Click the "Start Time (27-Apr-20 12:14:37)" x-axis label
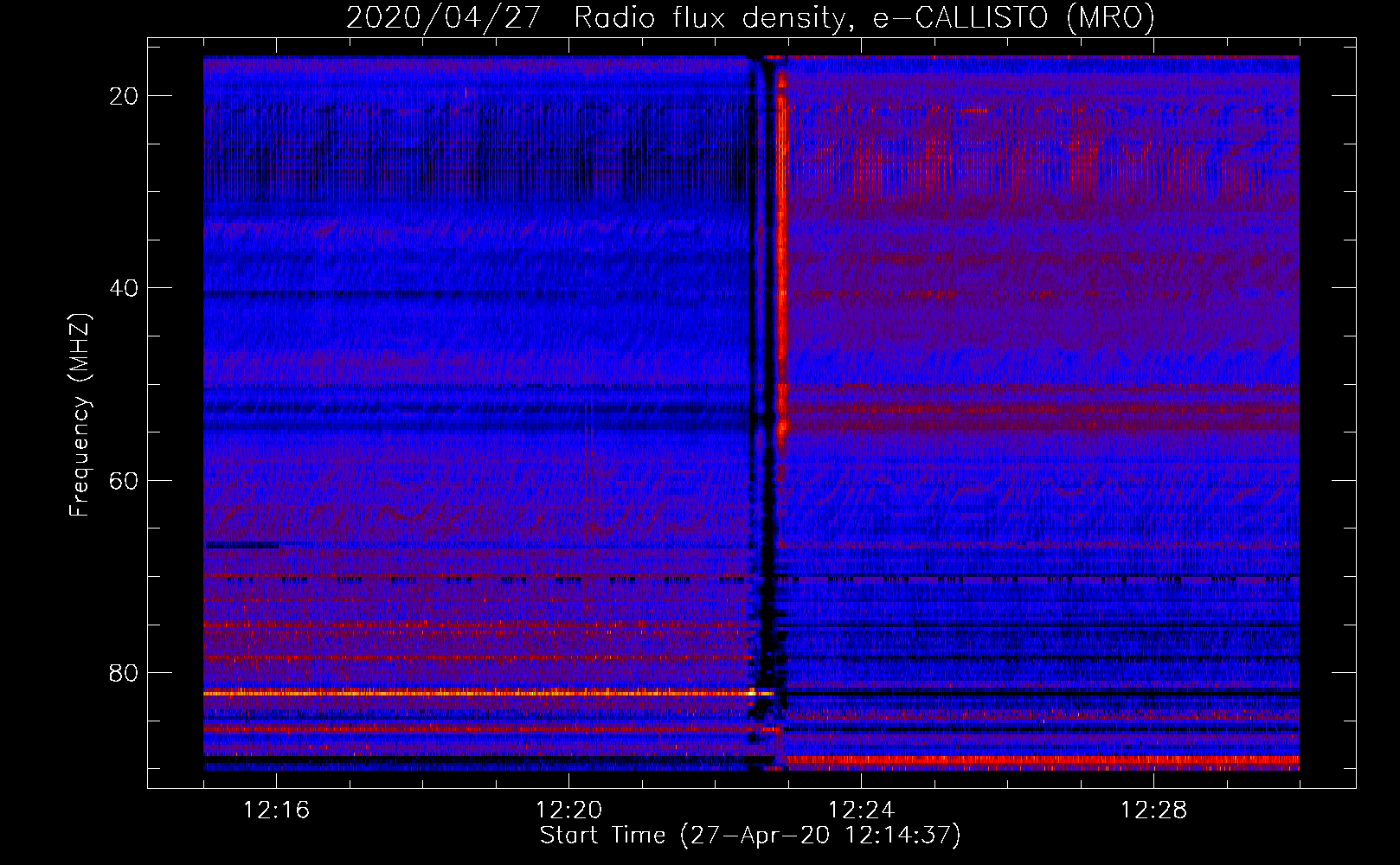 tap(750, 836)
